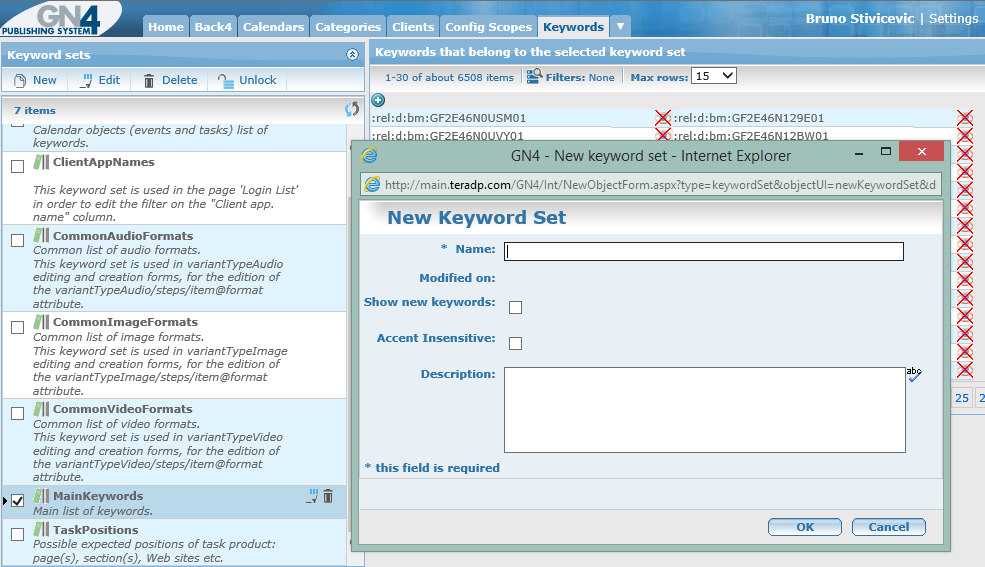Remove keyword :rel:d:bm:GF2E46N0UVY01 with its red X

point(663,134)
